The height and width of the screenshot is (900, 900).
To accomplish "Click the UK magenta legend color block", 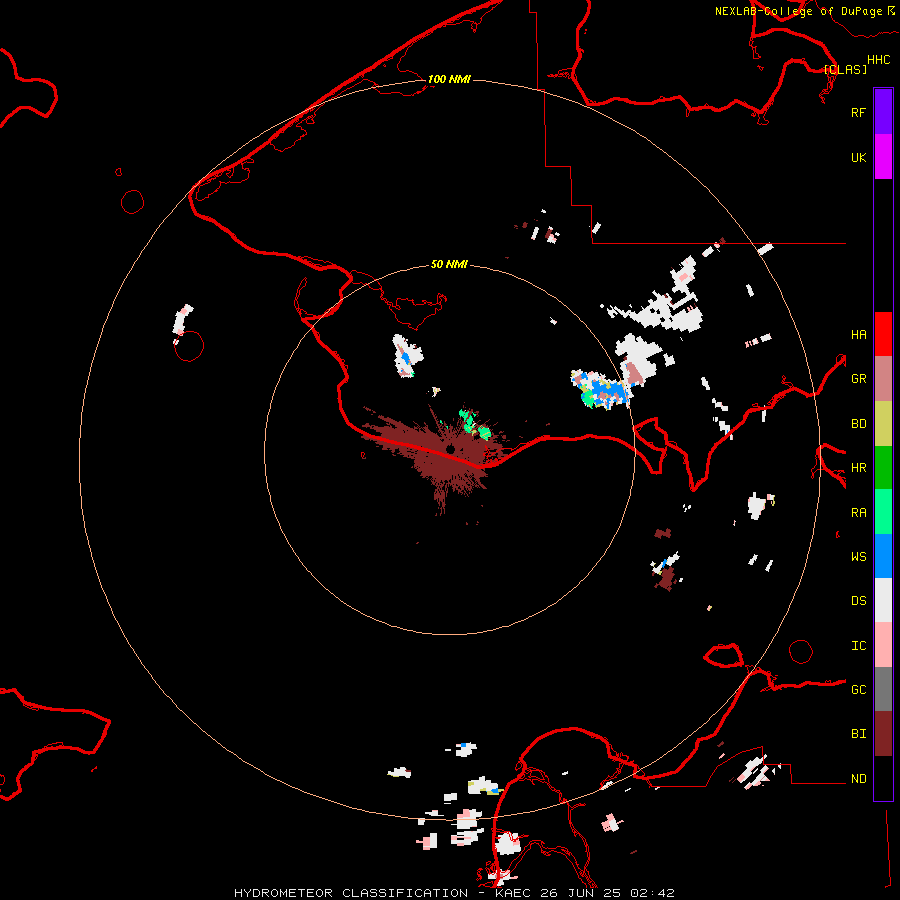I will 883,157.
